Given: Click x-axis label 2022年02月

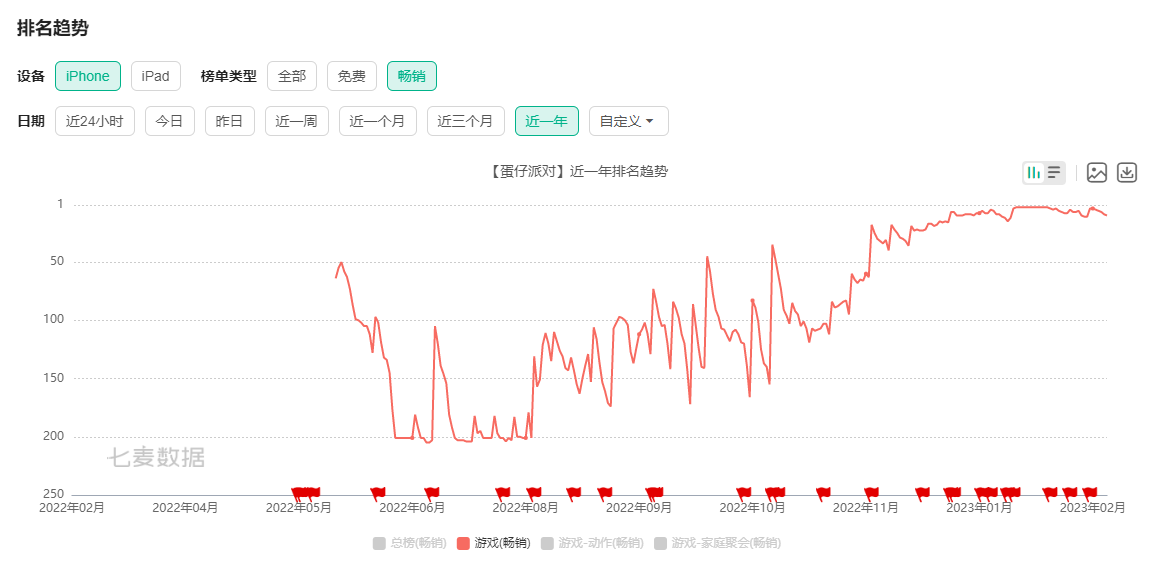Looking at the screenshot, I should (72, 507).
